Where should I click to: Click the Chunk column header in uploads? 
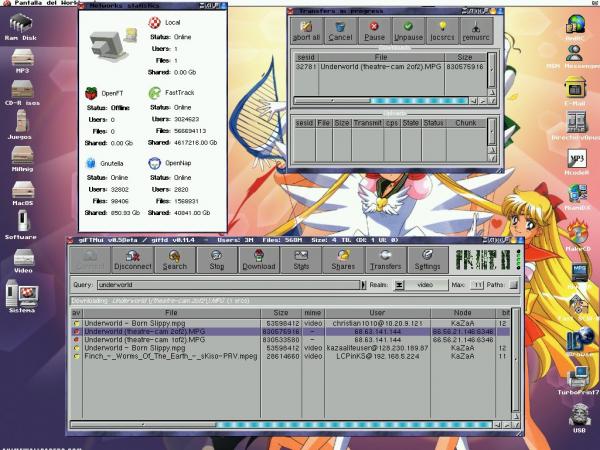tap(466, 123)
